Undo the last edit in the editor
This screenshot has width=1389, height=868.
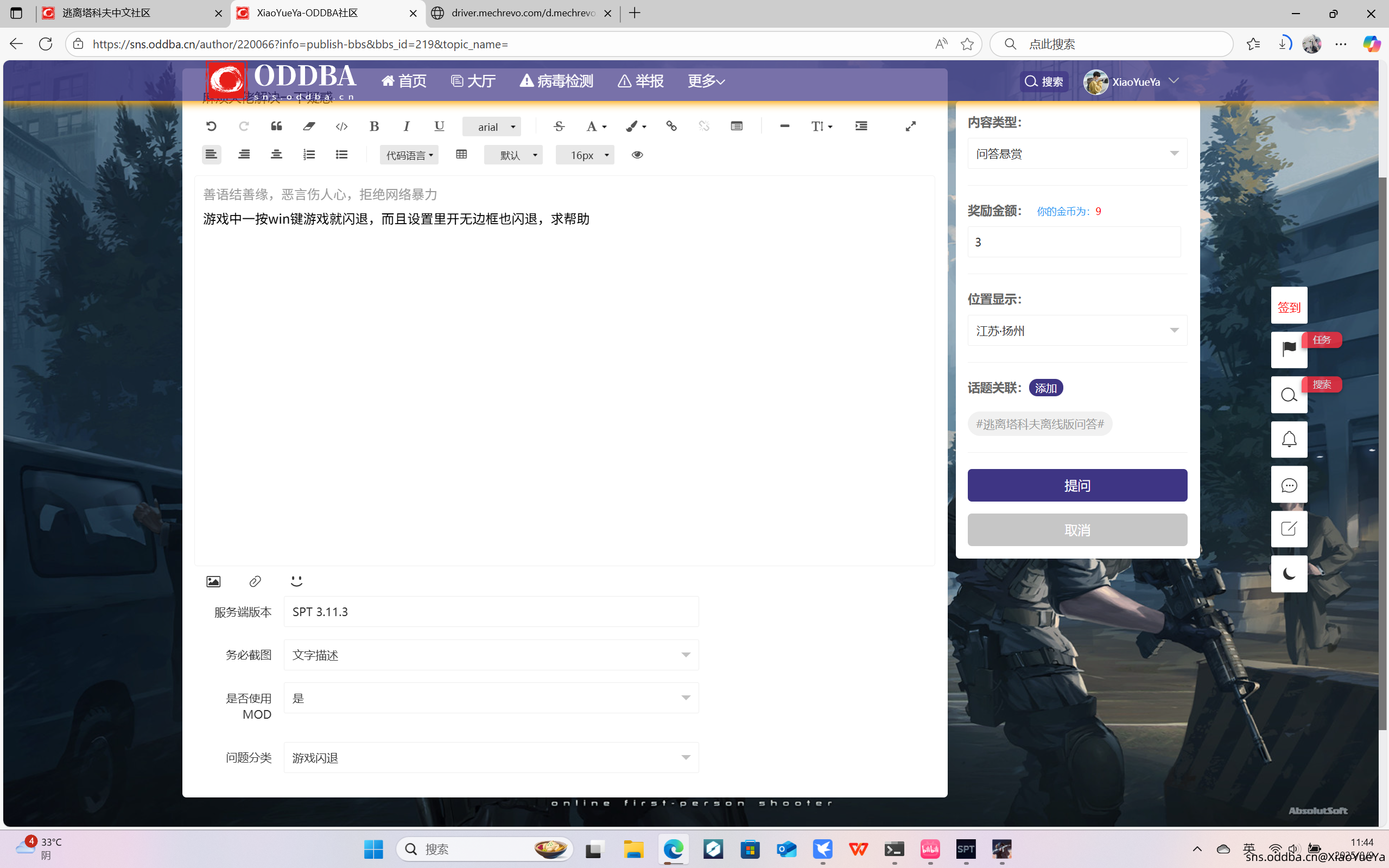[x=211, y=126]
